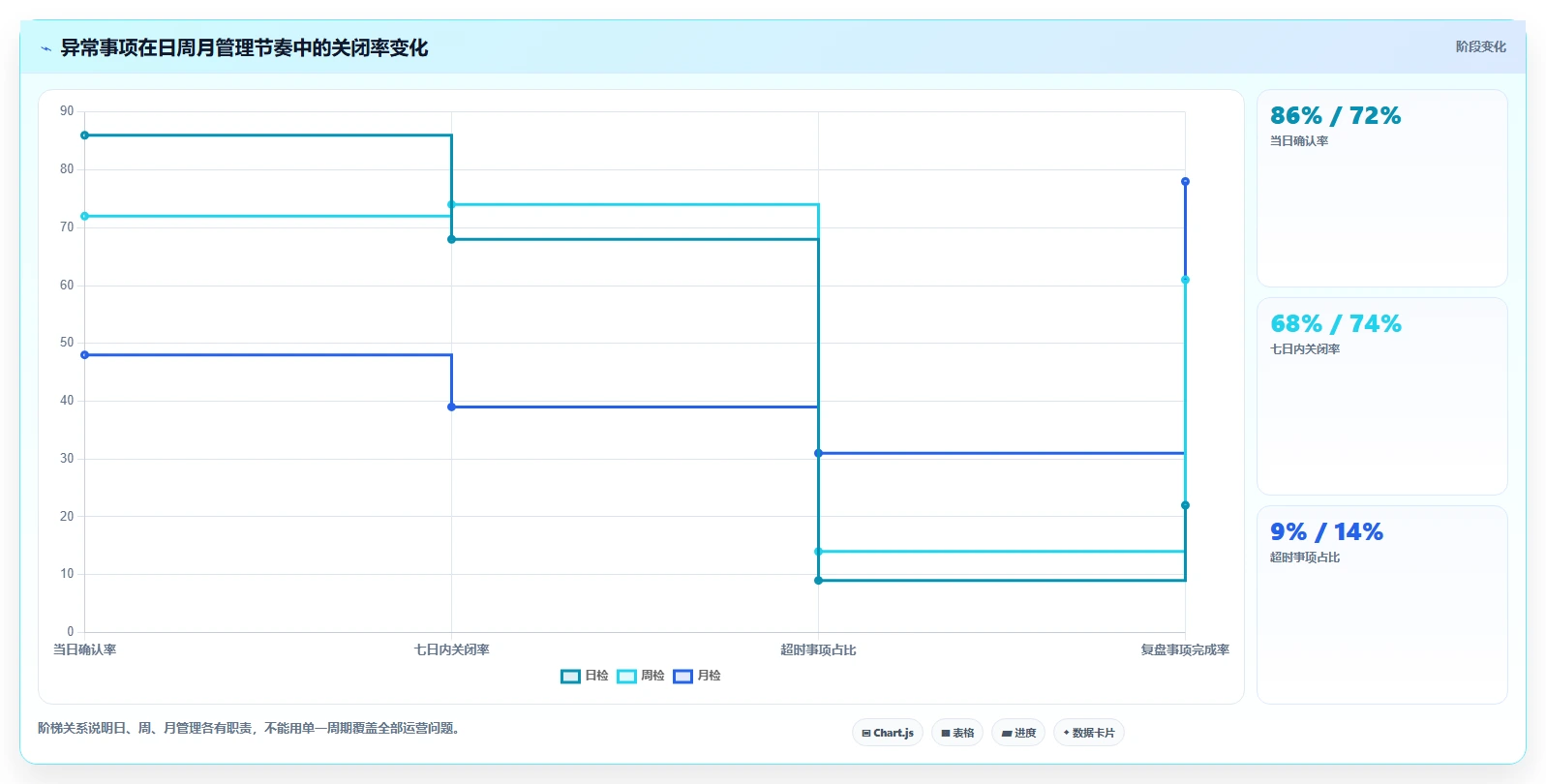Select the 表格 tag pill

tap(957, 733)
